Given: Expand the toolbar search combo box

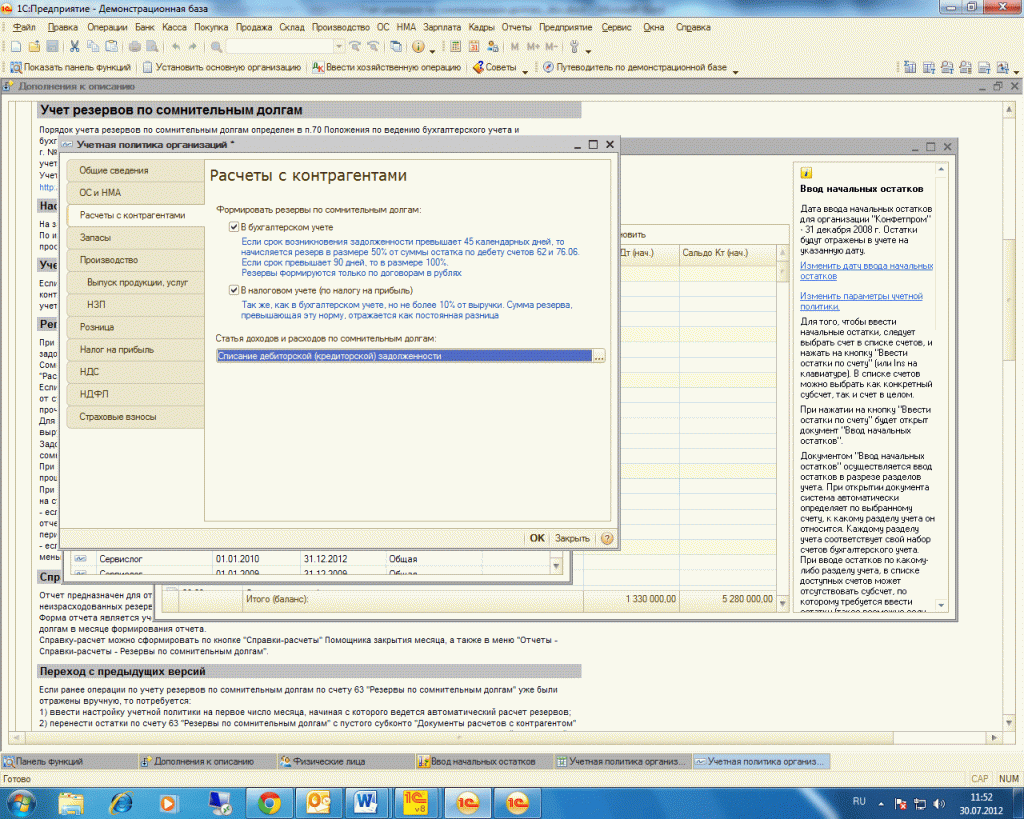Looking at the screenshot, I should click(339, 47).
